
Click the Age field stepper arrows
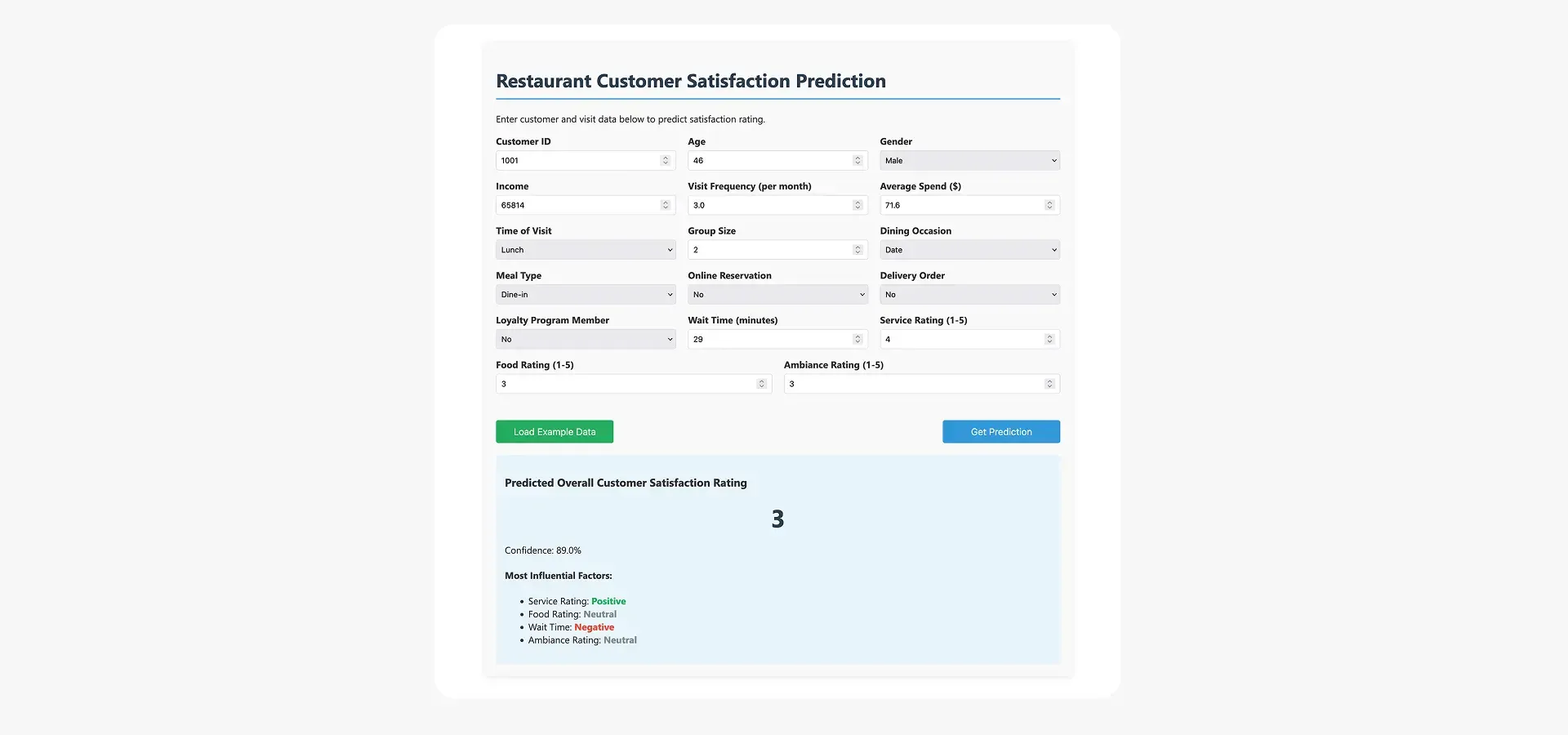point(857,161)
